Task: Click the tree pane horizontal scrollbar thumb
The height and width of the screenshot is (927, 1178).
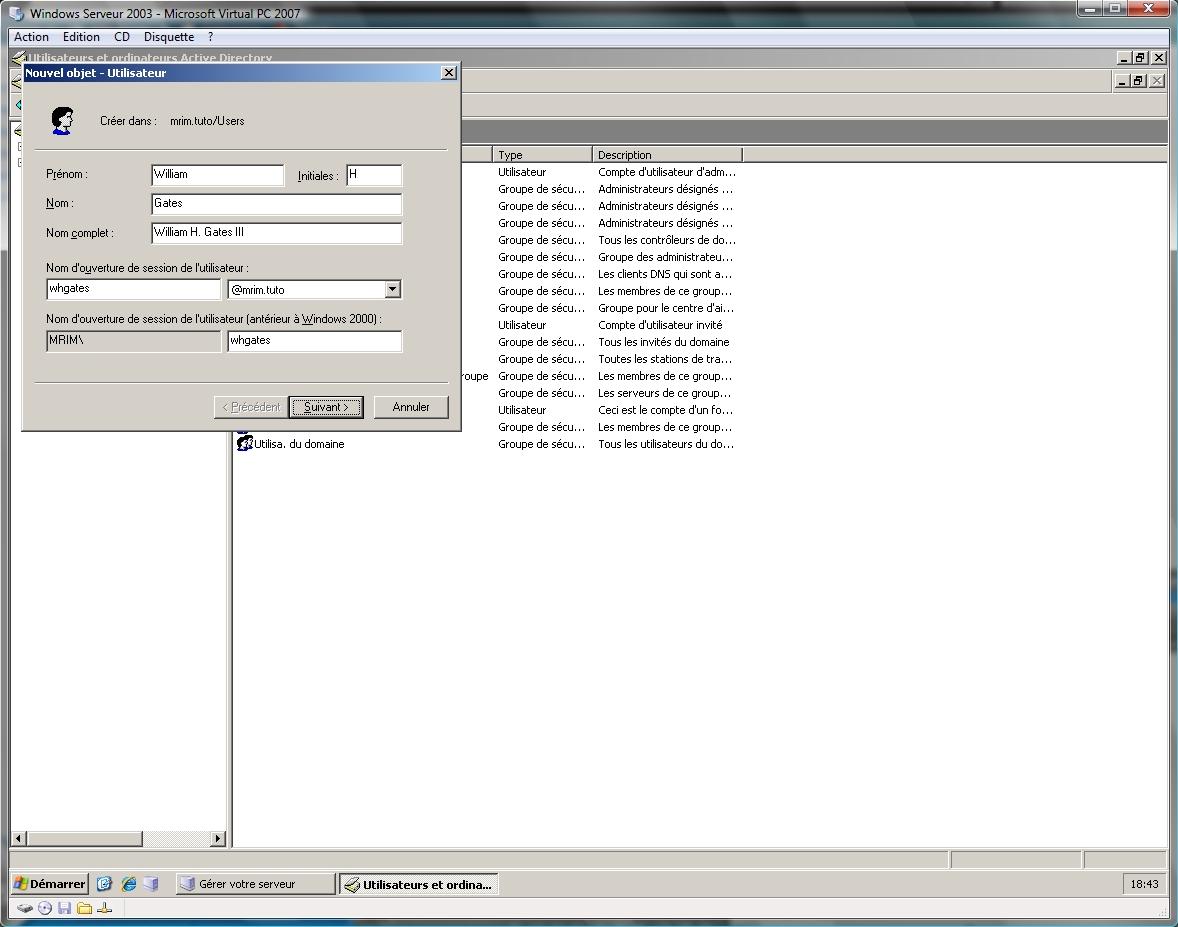Action: pyautogui.click(x=85, y=838)
